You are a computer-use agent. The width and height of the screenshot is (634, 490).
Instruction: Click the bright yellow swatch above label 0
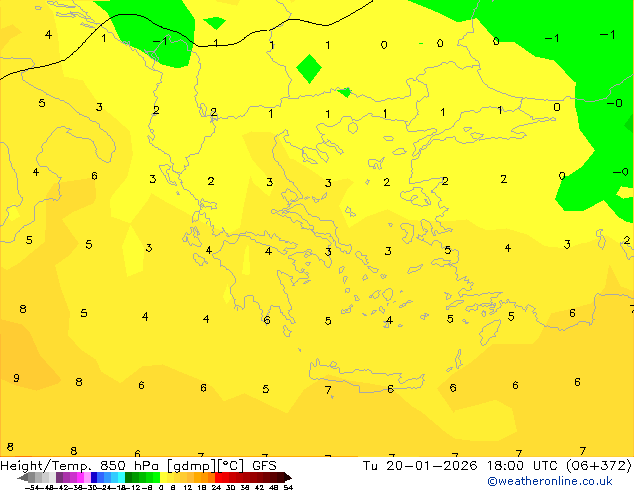(163, 477)
